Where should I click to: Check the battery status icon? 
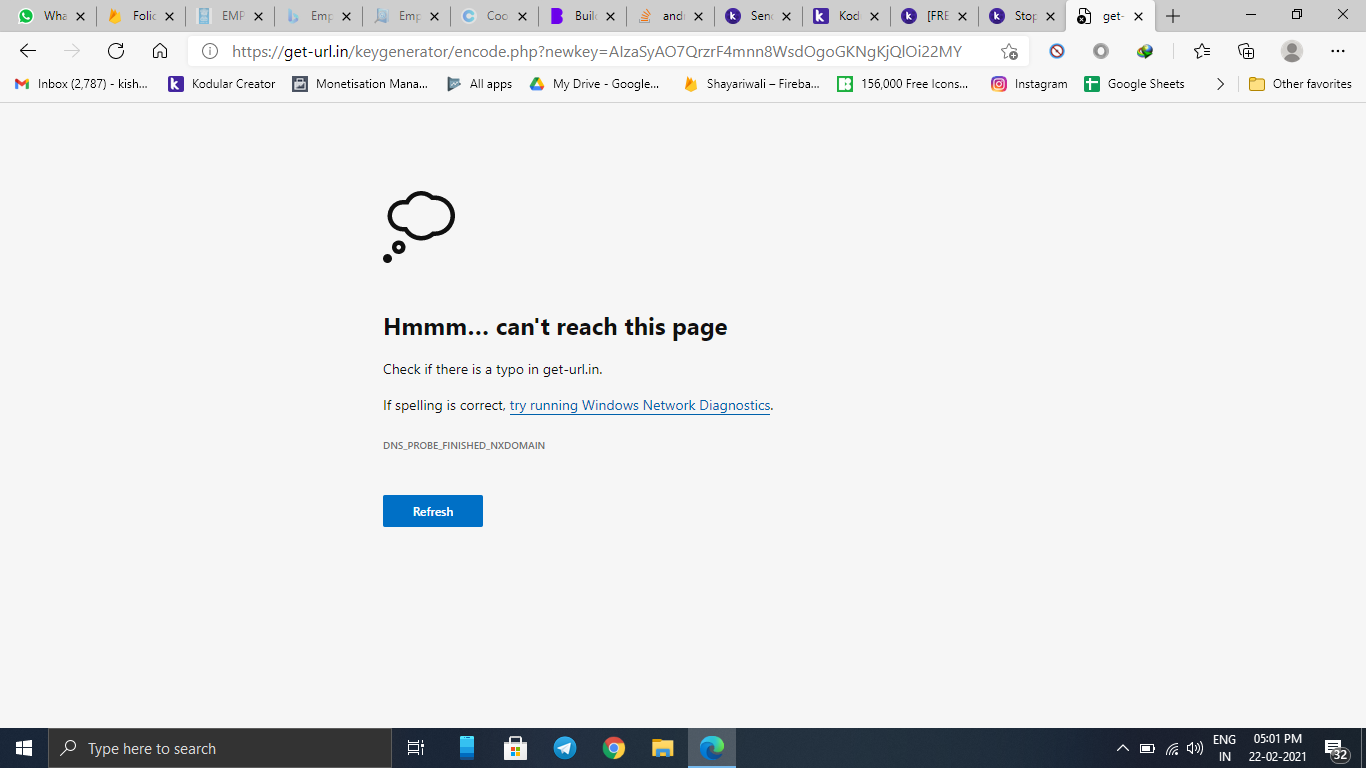tap(1147, 748)
